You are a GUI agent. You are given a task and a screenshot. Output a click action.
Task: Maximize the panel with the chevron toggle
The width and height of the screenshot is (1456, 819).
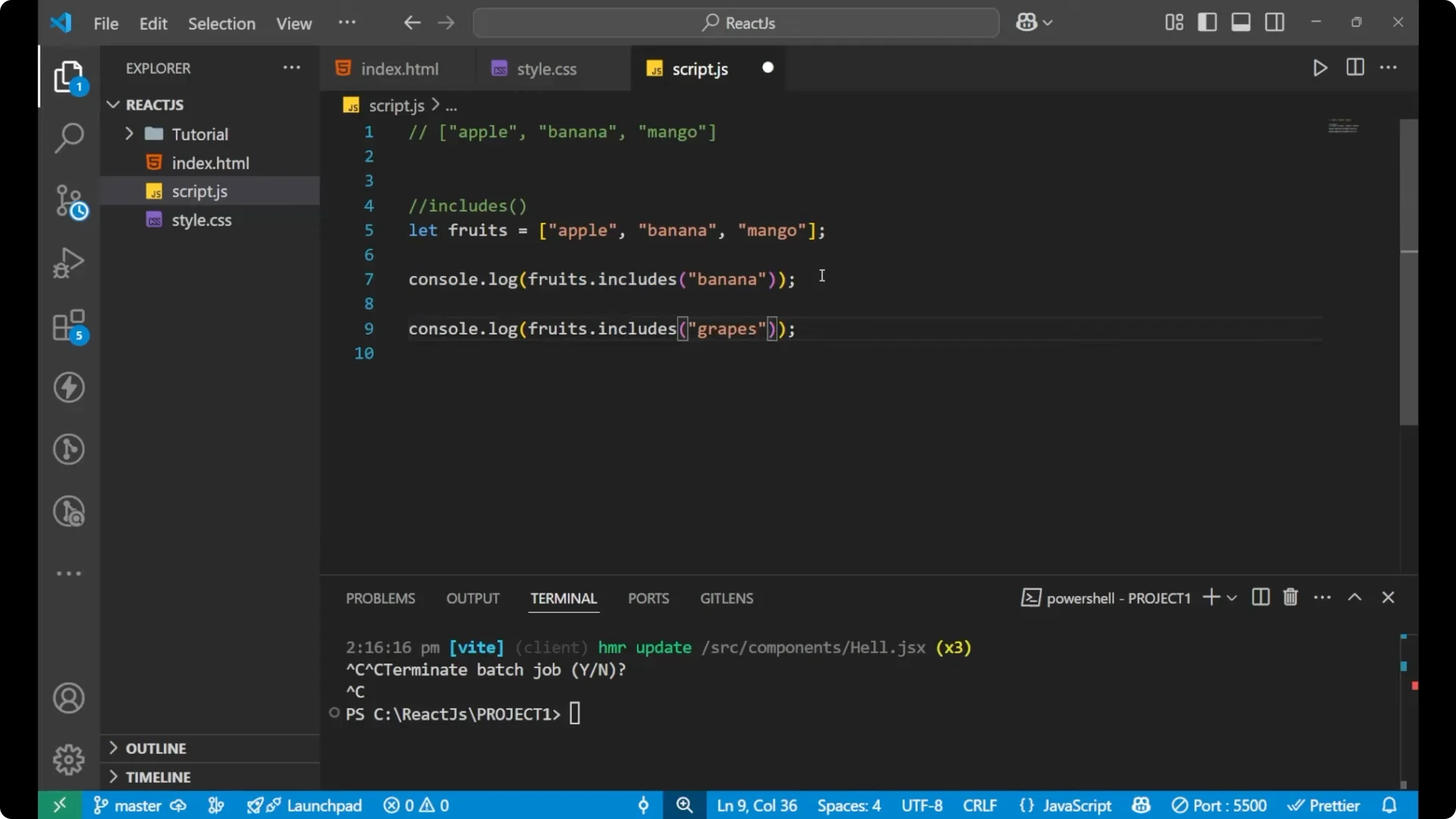(x=1355, y=598)
